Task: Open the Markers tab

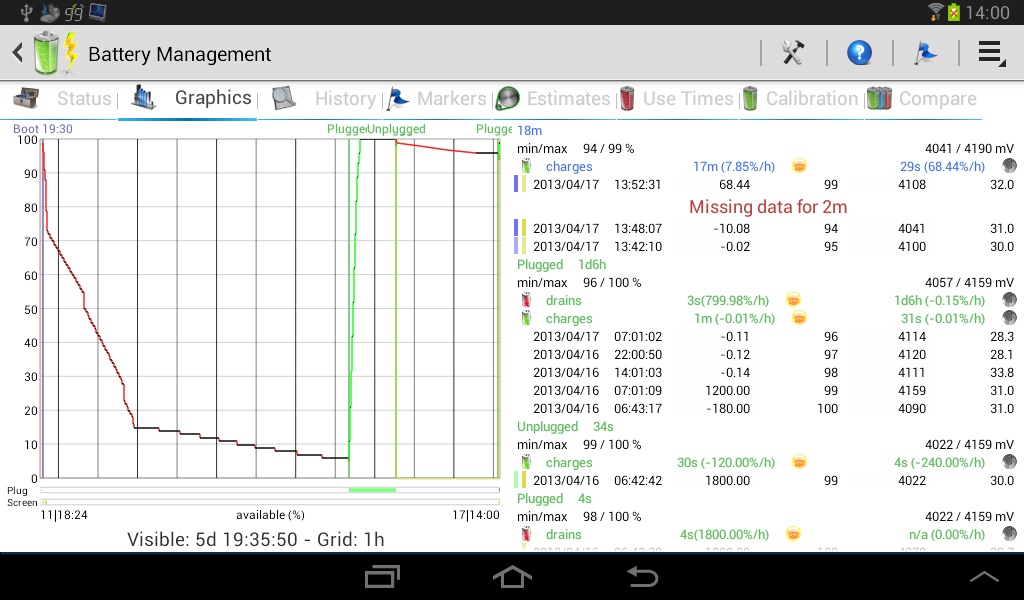Action: pos(437,99)
